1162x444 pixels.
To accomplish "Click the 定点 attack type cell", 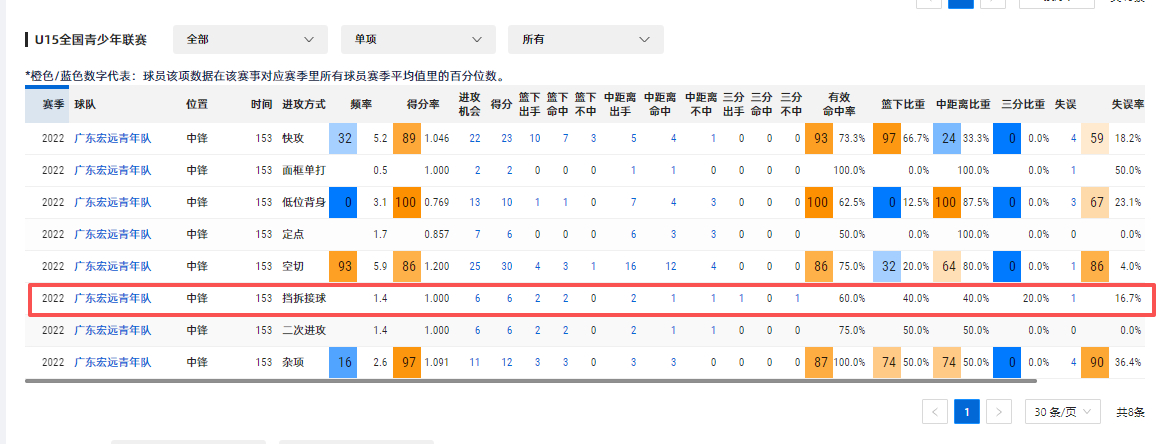I will coord(293,234).
